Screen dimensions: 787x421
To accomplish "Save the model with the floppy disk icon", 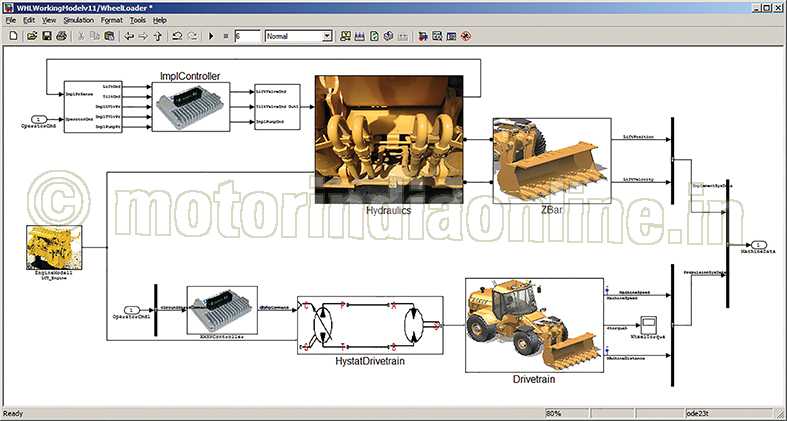I will [x=47, y=36].
